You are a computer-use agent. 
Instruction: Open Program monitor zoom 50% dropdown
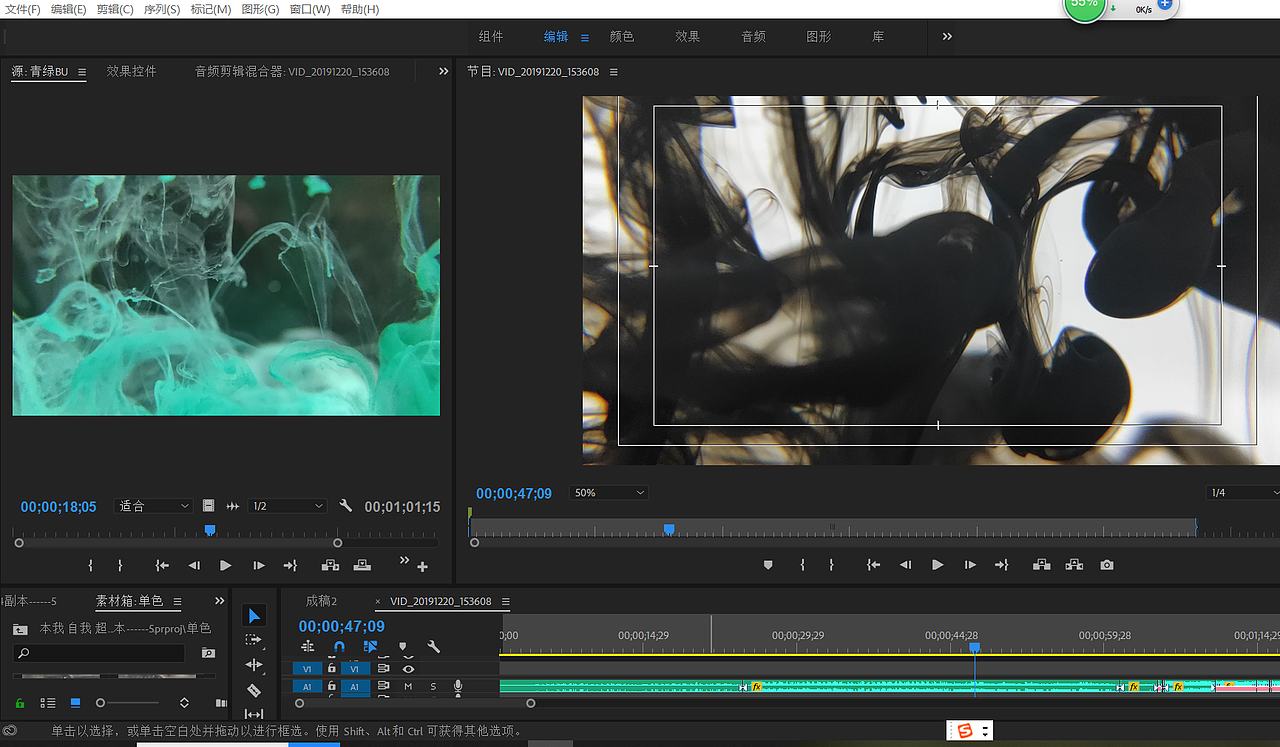click(x=609, y=493)
